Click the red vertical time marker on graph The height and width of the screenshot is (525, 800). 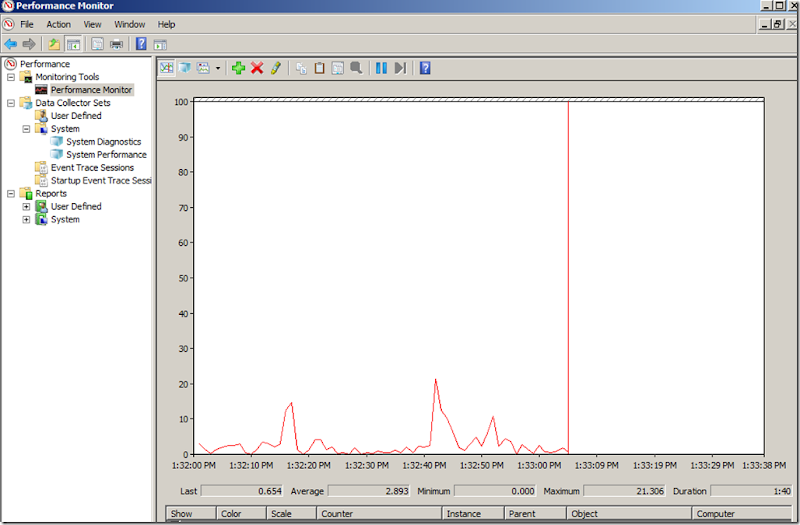pyautogui.click(x=568, y=250)
